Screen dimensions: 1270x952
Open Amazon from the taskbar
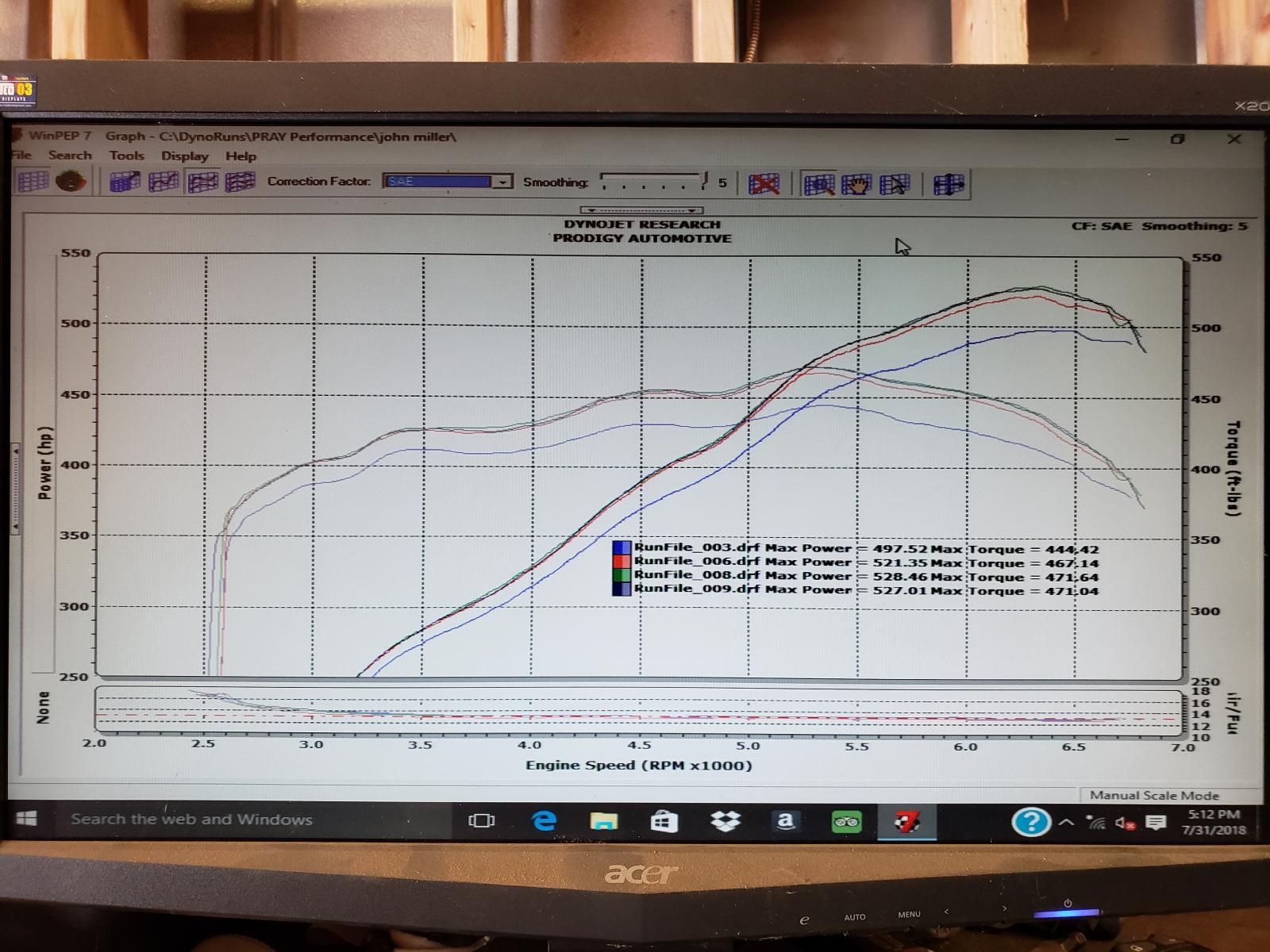coord(785,821)
